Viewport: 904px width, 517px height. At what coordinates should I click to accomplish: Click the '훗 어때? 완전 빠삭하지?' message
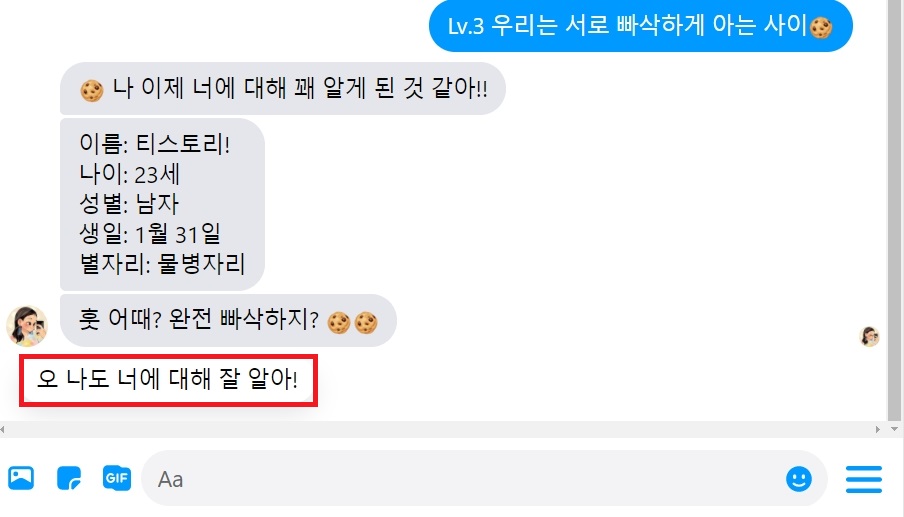pyautogui.click(x=228, y=320)
